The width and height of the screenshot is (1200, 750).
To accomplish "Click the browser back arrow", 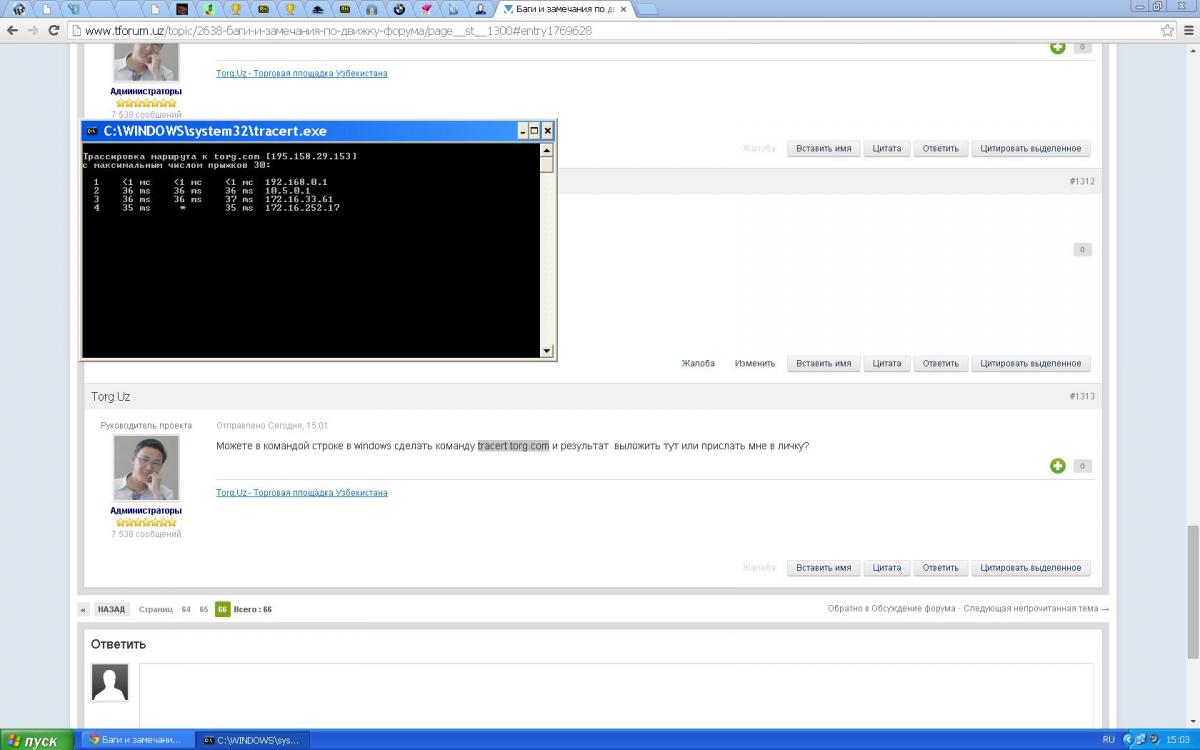I will click(12, 30).
